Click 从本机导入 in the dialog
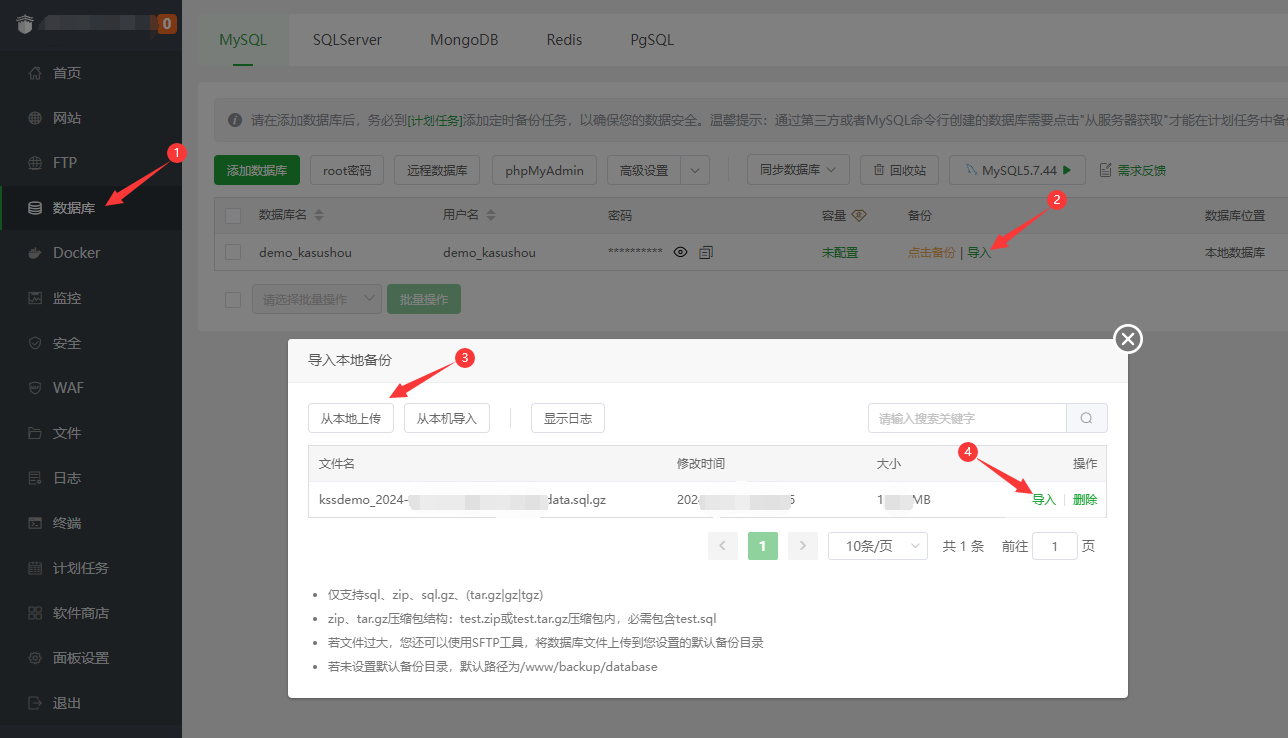This screenshot has height=738, width=1288. pos(447,418)
